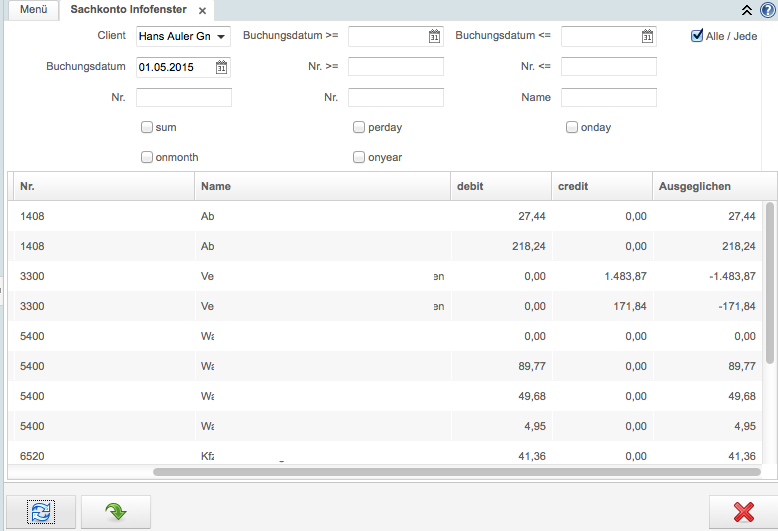Viewport: 778px width, 531px height.
Task: Open calendar picker for Buchungsdatum >=
Action: [434, 37]
